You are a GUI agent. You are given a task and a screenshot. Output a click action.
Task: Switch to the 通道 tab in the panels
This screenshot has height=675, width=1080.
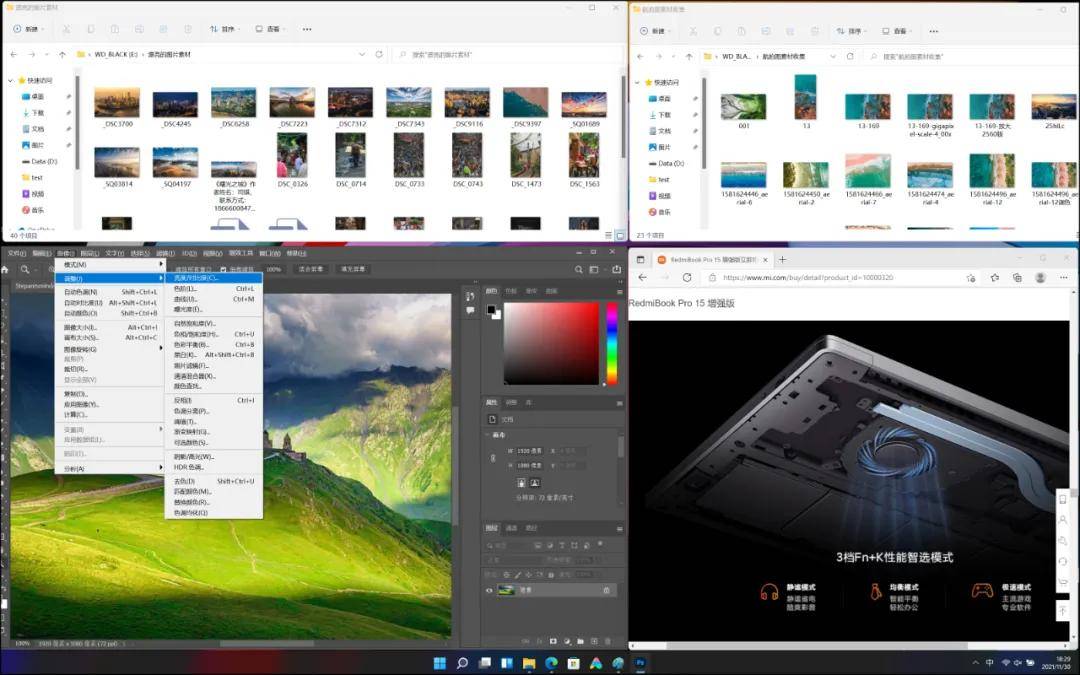(511, 528)
